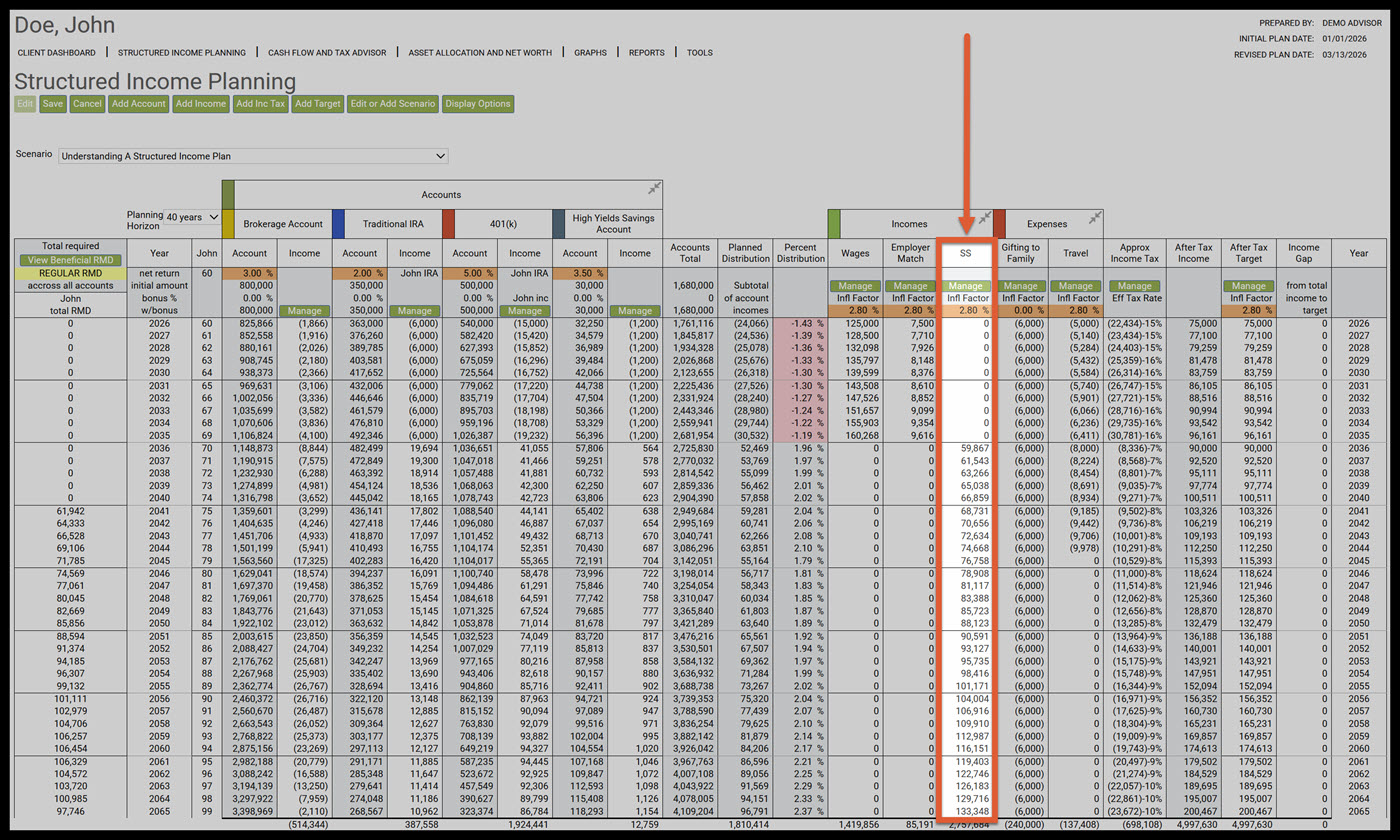Open the Tools menu
Viewport: 1400px width, 840px height.
point(700,52)
